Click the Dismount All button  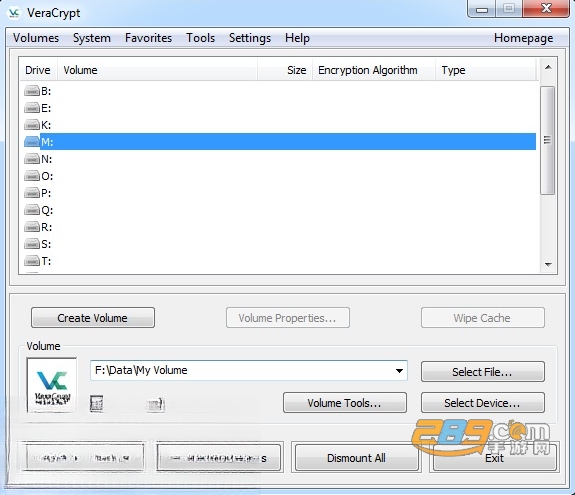[x=356, y=458]
